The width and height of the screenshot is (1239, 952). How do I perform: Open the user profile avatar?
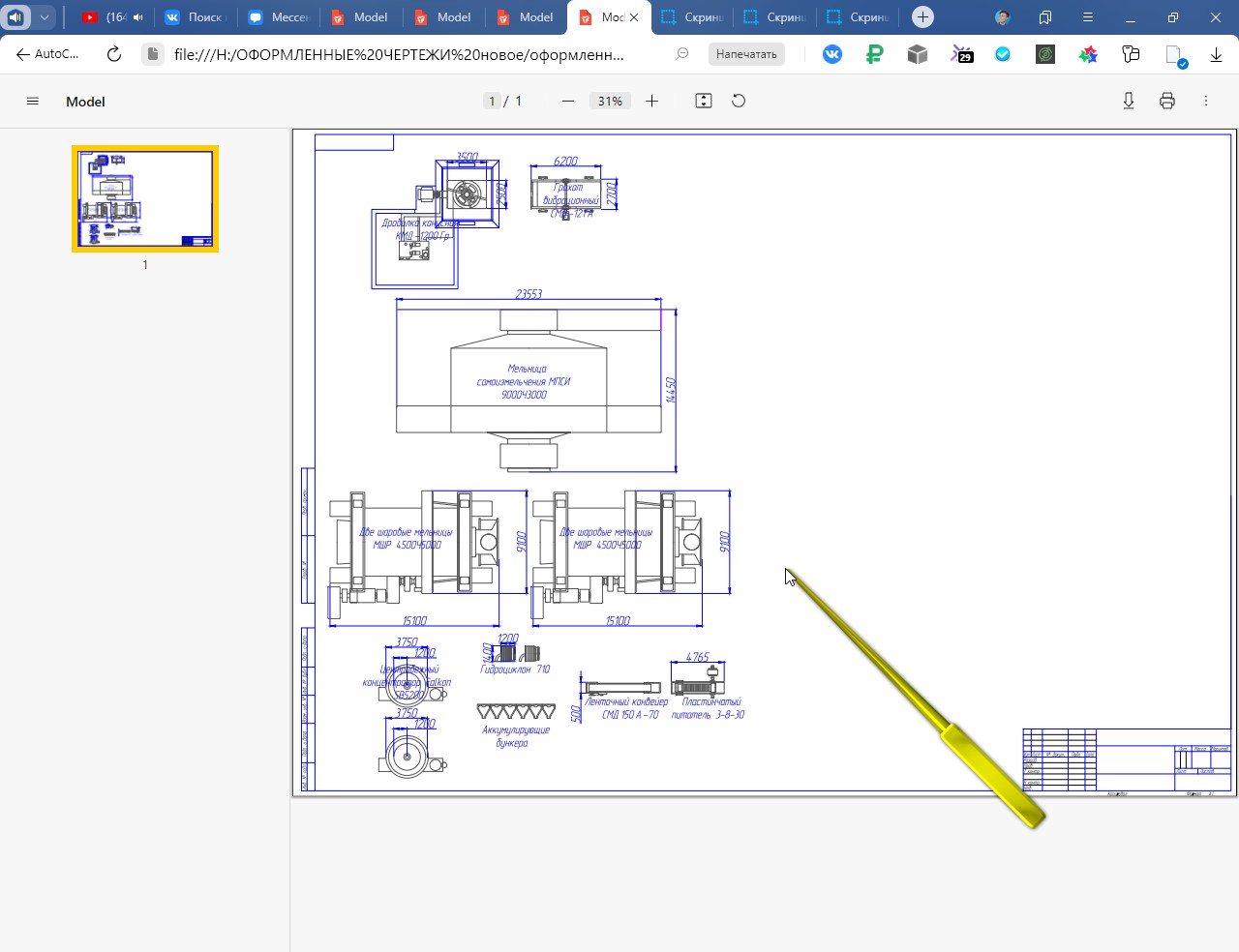1002,17
